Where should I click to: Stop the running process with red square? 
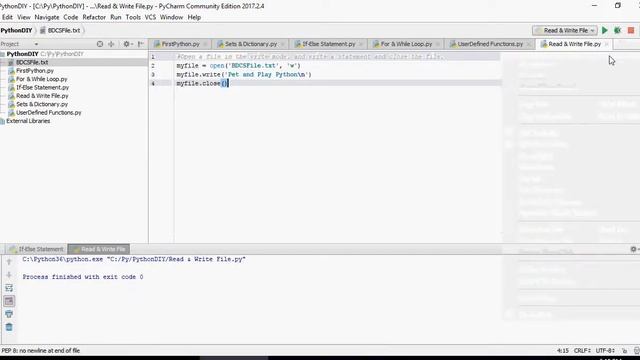click(x=631, y=31)
